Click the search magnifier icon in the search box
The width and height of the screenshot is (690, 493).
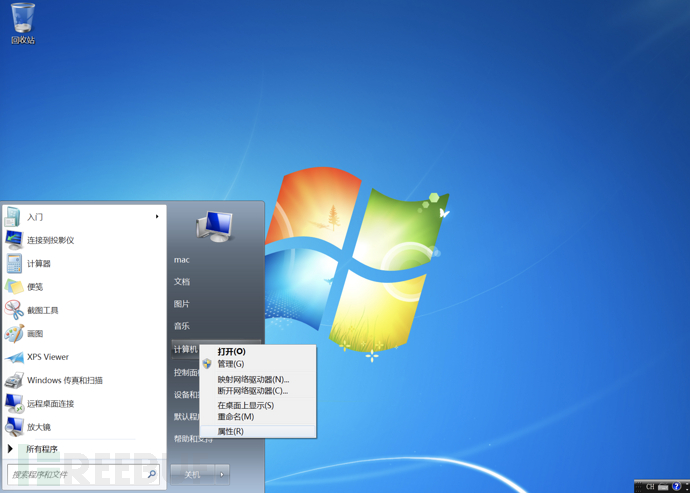click(x=151, y=474)
